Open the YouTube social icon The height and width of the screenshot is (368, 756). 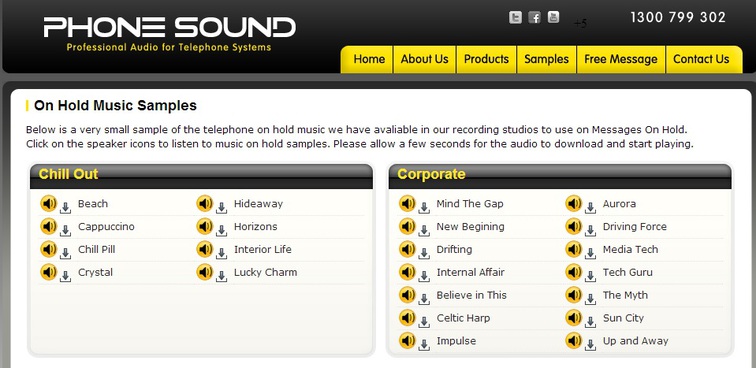click(x=554, y=17)
